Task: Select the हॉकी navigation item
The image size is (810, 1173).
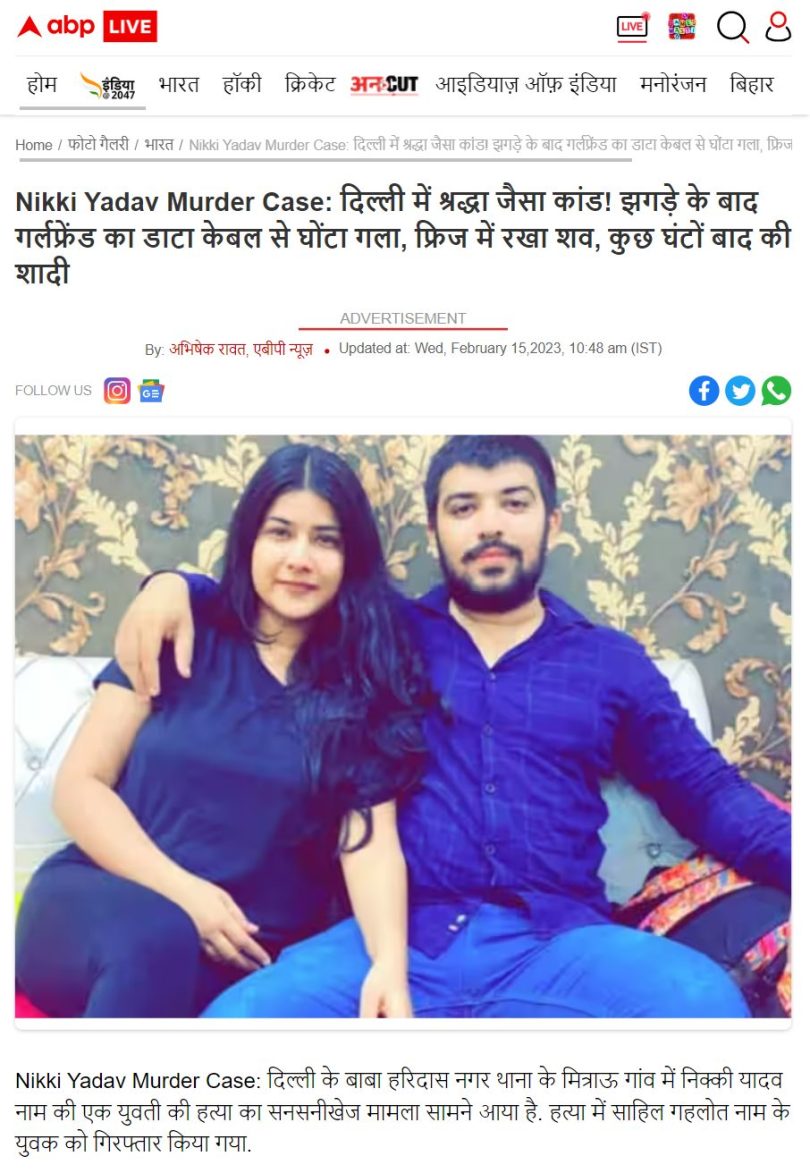Action: click(242, 84)
